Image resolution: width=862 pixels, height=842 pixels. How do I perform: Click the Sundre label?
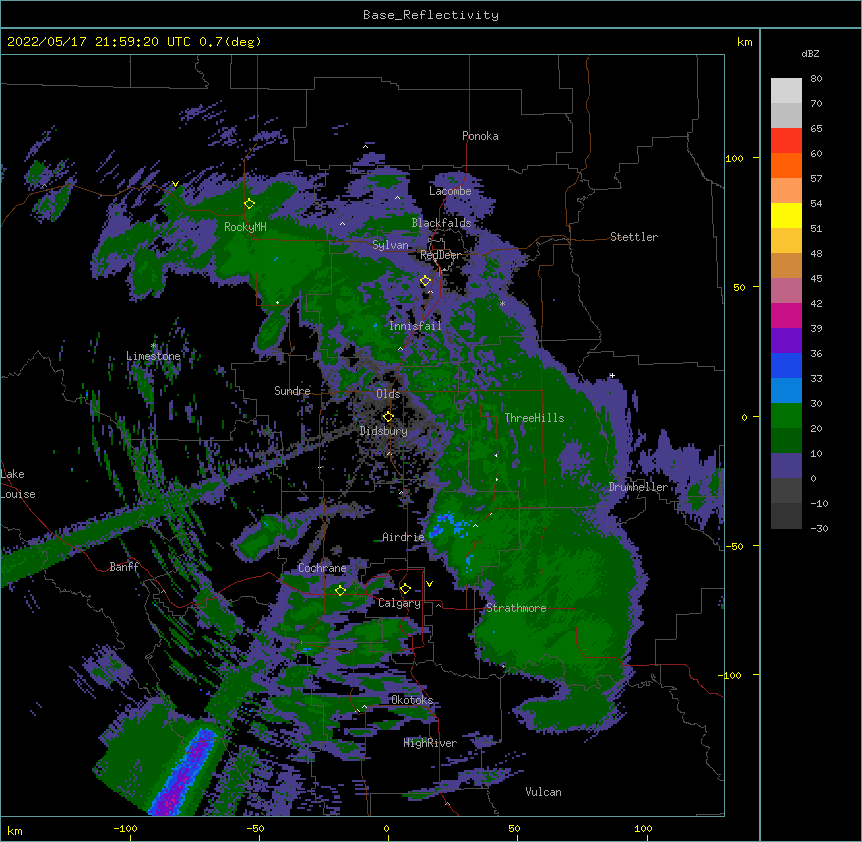tap(292, 391)
